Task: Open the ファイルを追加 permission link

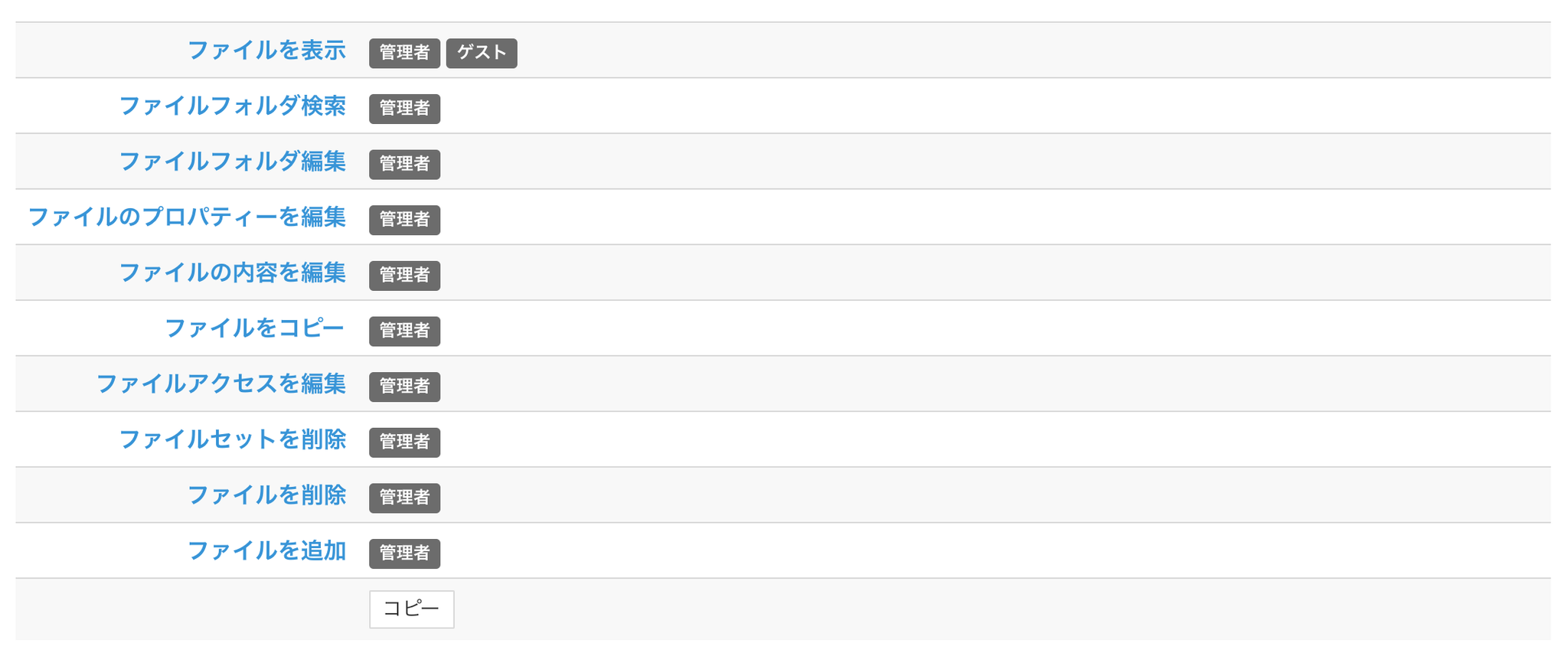Action: coord(266,550)
